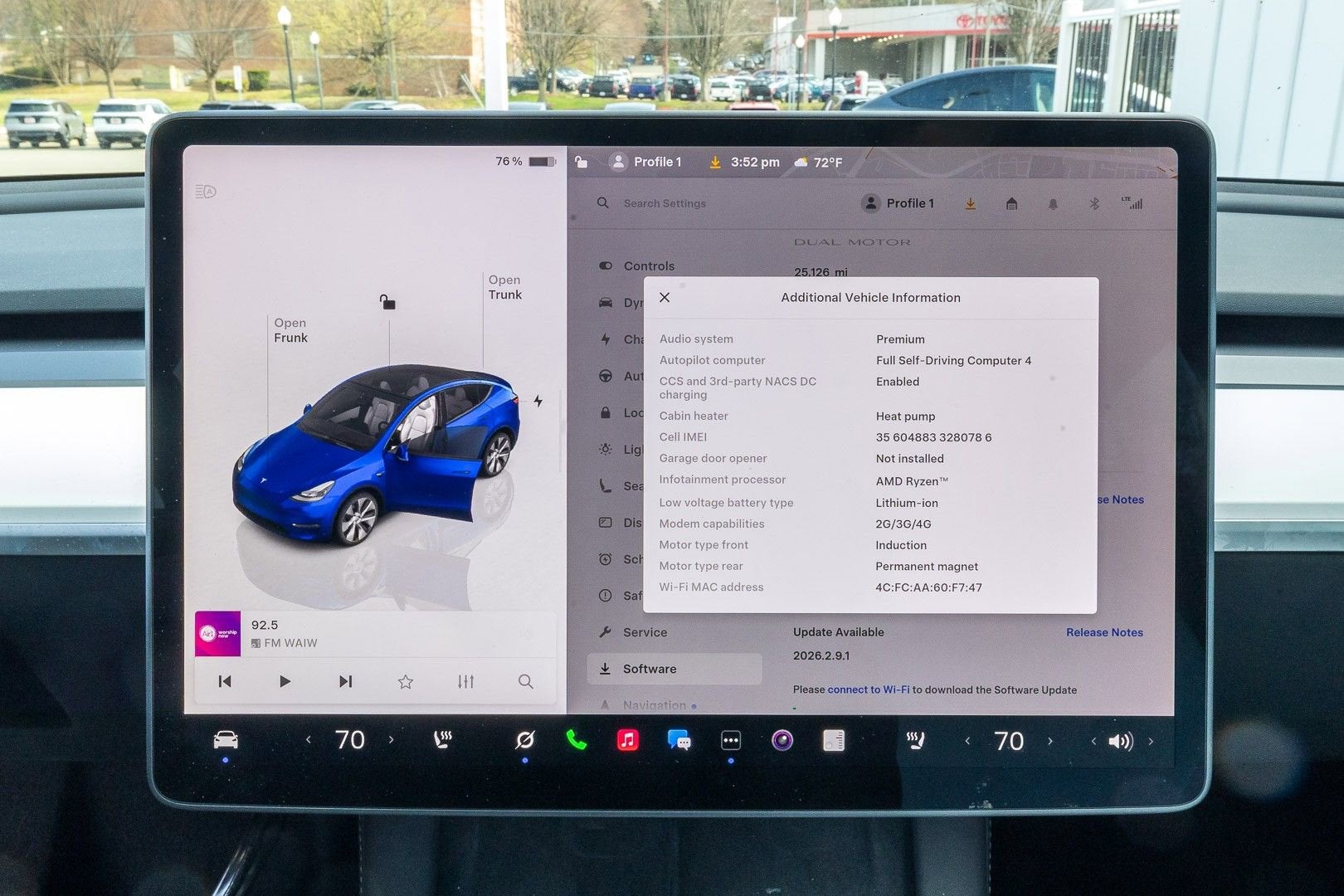The width and height of the screenshot is (1344, 896).
Task: Toggle the door lock icon above car
Action: click(x=387, y=302)
